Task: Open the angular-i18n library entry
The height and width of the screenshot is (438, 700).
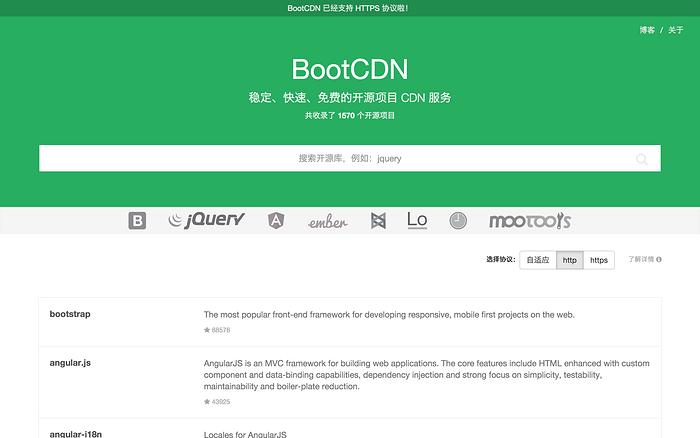Action: pos(76,433)
